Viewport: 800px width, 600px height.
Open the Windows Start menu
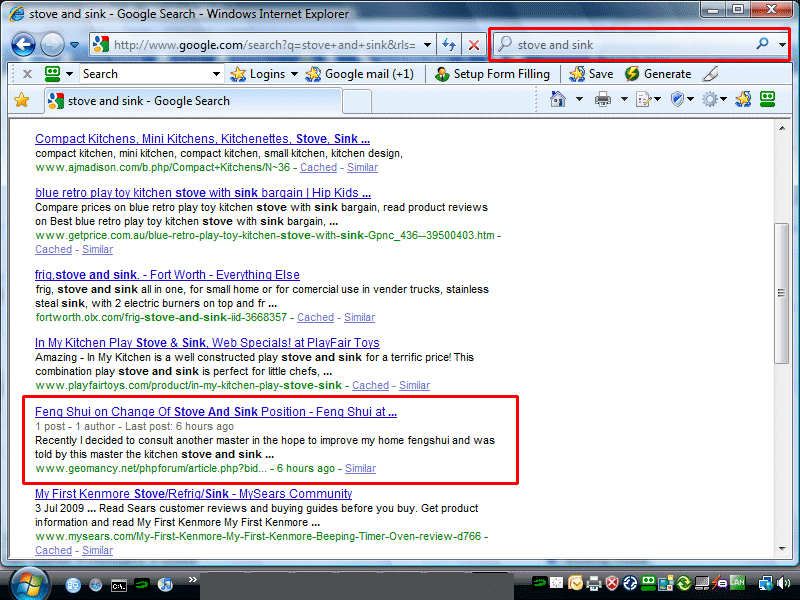click(x=28, y=583)
